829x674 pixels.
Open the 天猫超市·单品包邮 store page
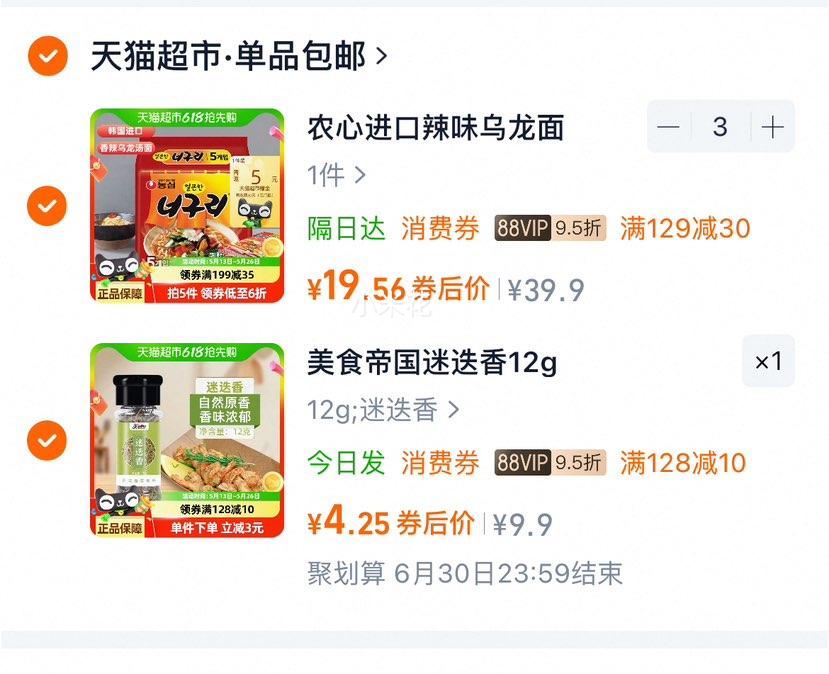239,56
